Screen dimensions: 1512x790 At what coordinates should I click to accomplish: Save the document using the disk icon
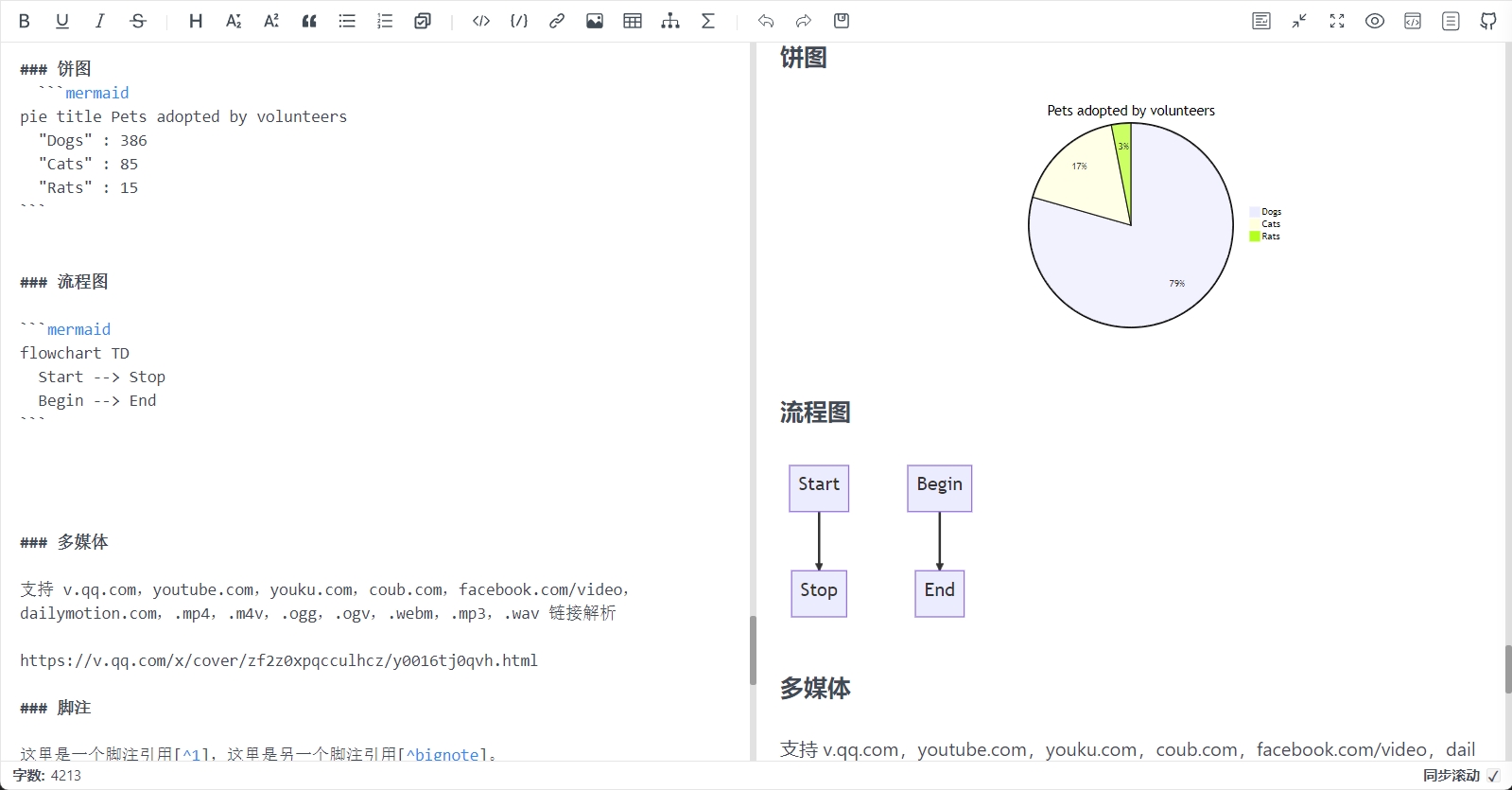point(842,21)
